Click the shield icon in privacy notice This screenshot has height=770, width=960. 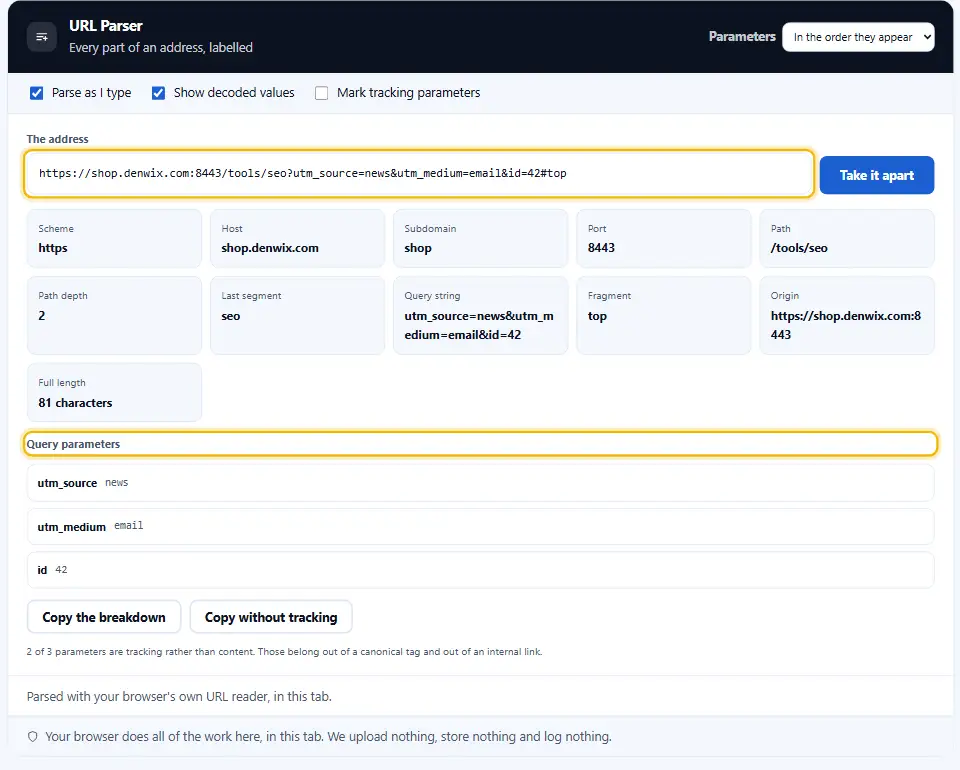(x=32, y=736)
